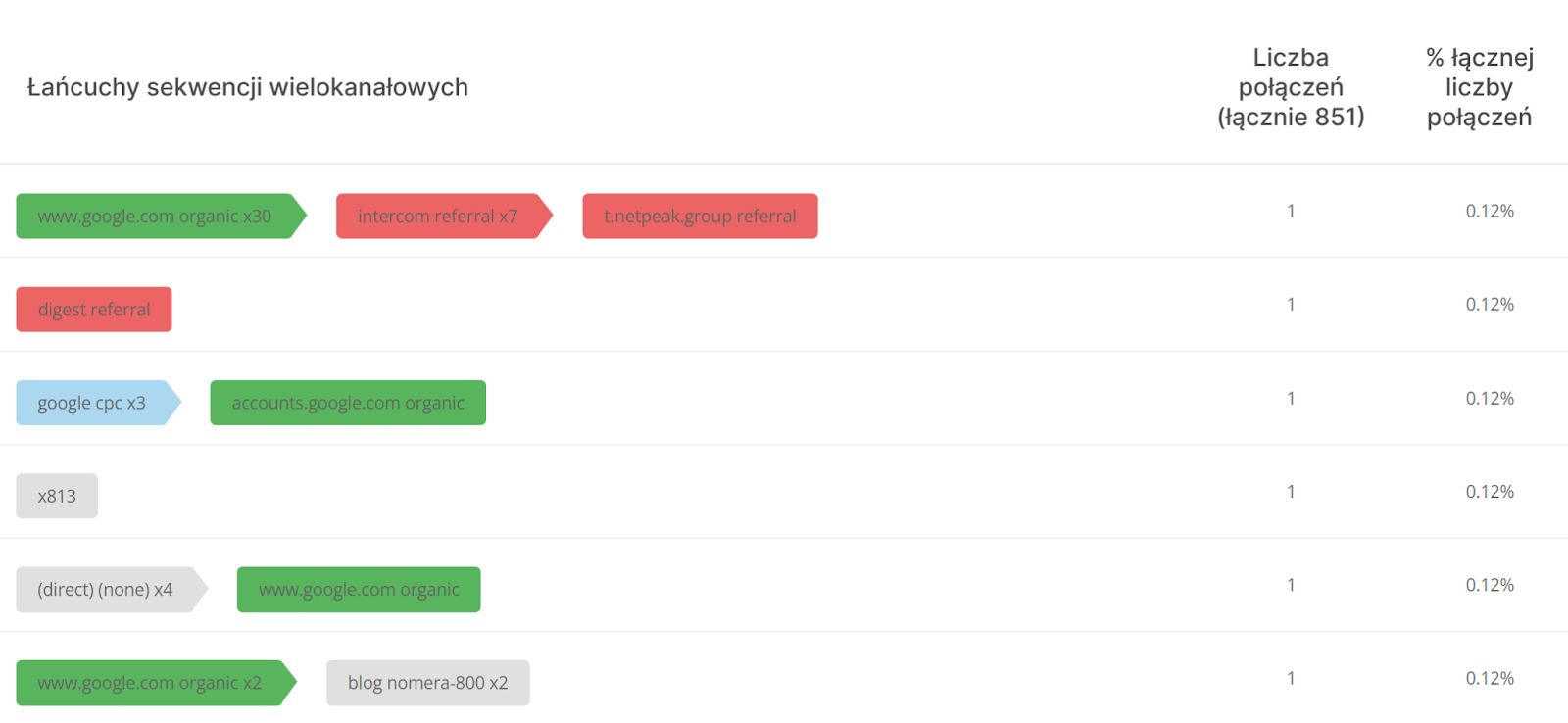Image resolution: width=1568 pixels, height=723 pixels.
Task: Click the Łańcuchy sekwencji wielokanałowych column header
Action: [x=248, y=87]
